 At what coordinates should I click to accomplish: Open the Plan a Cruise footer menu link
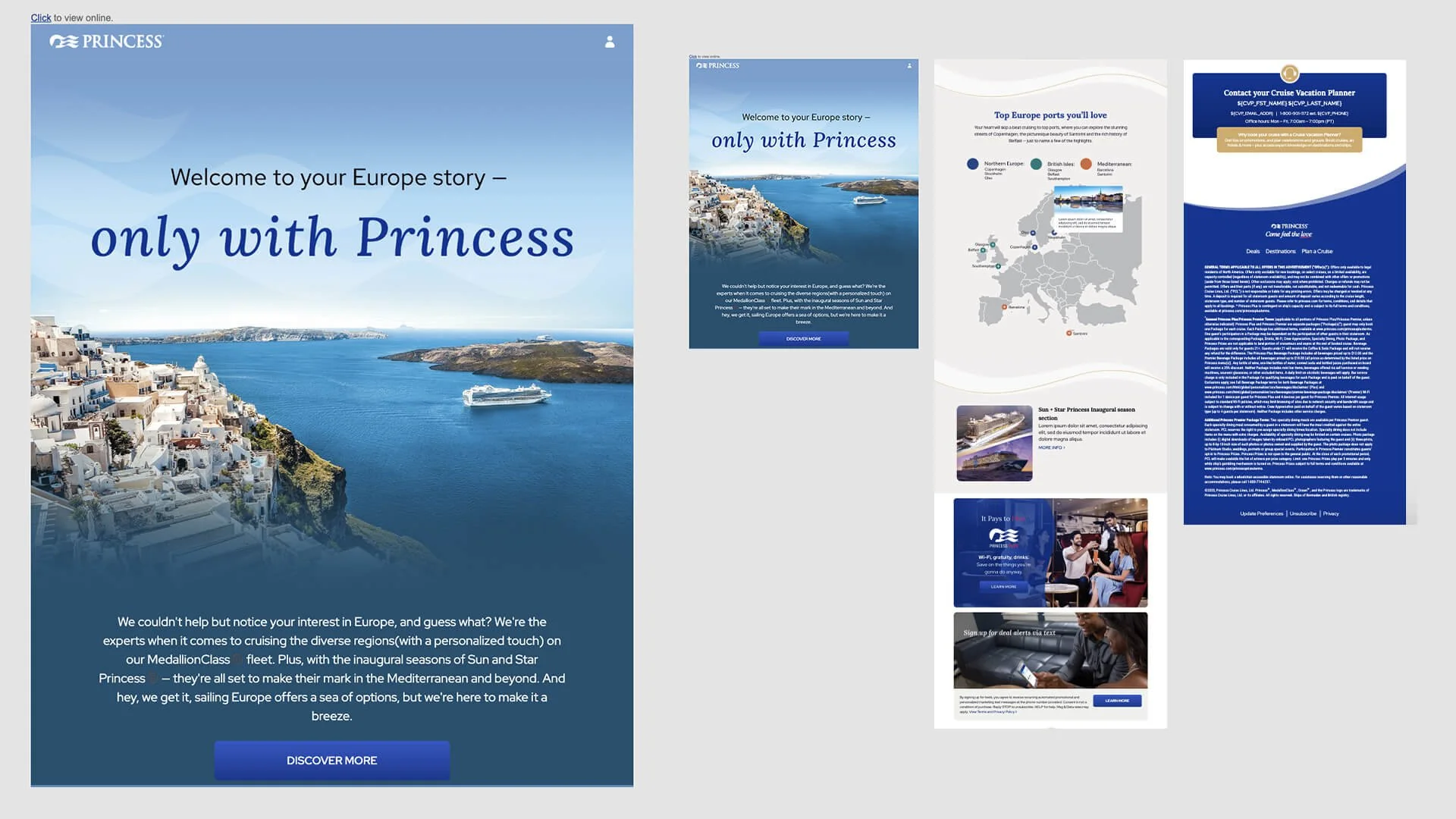coord(1317,251)
